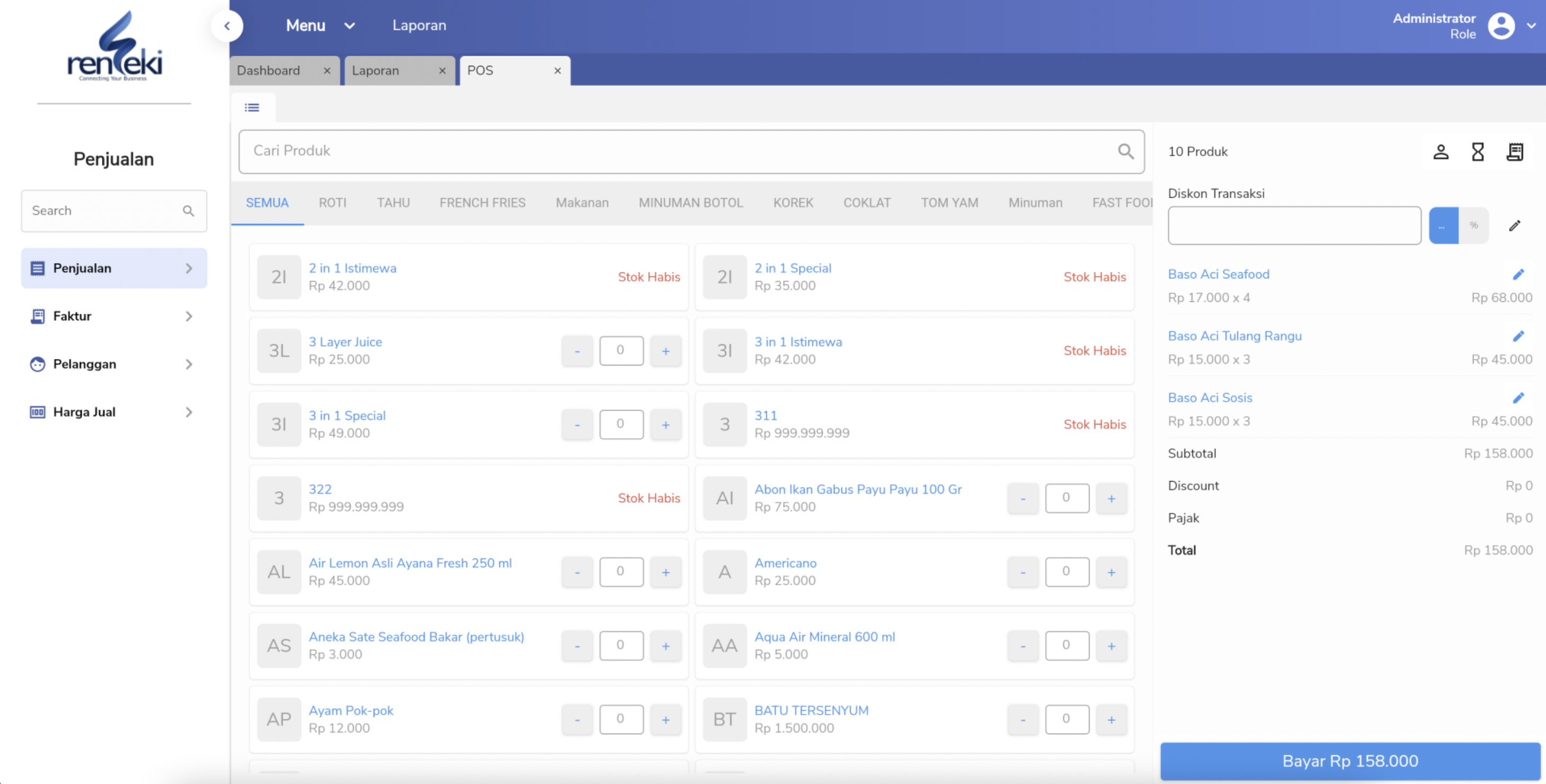Viewport: 1546px width, 784px height.
Task: Open the list view icon below tabs
Action: [252, 107]
